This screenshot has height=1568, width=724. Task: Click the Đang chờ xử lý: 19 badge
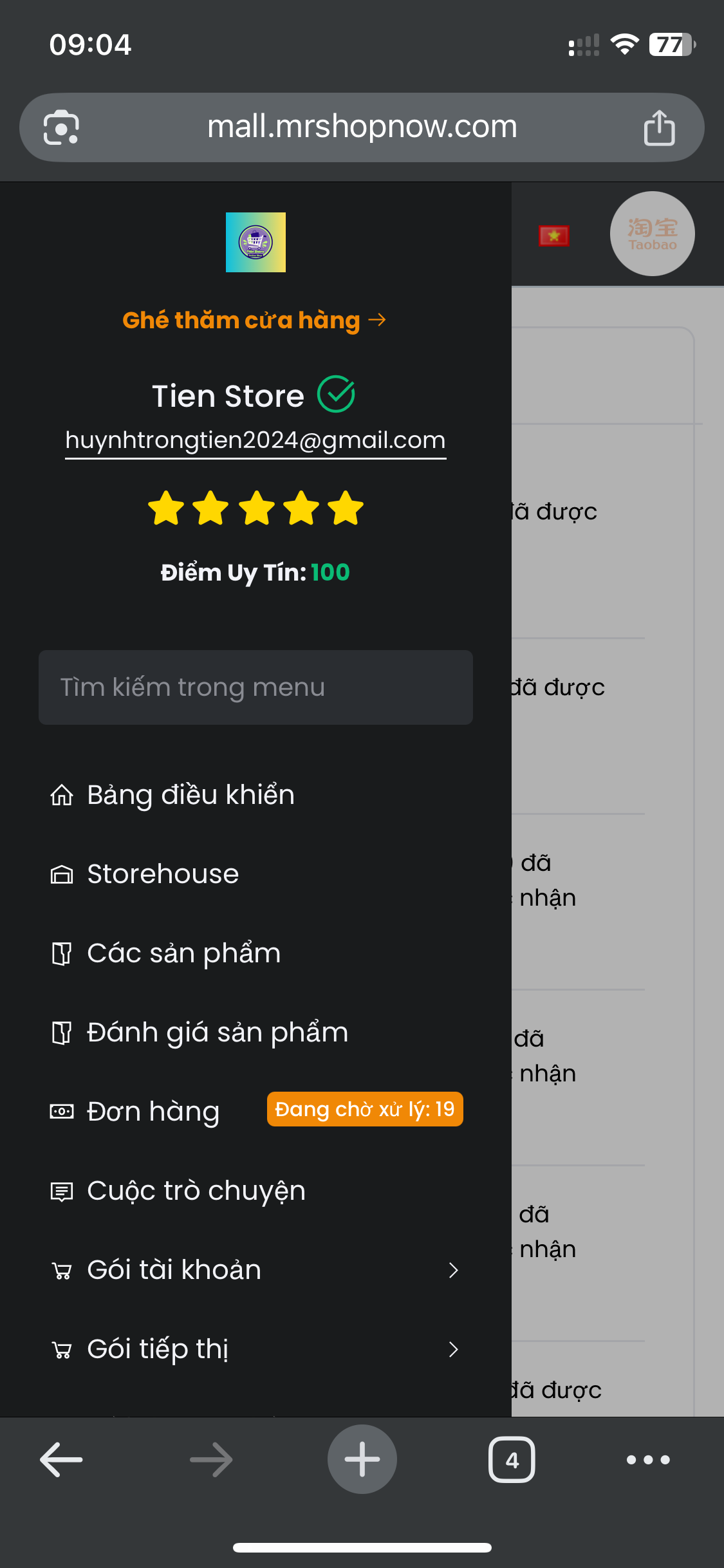coord(365,1109)
